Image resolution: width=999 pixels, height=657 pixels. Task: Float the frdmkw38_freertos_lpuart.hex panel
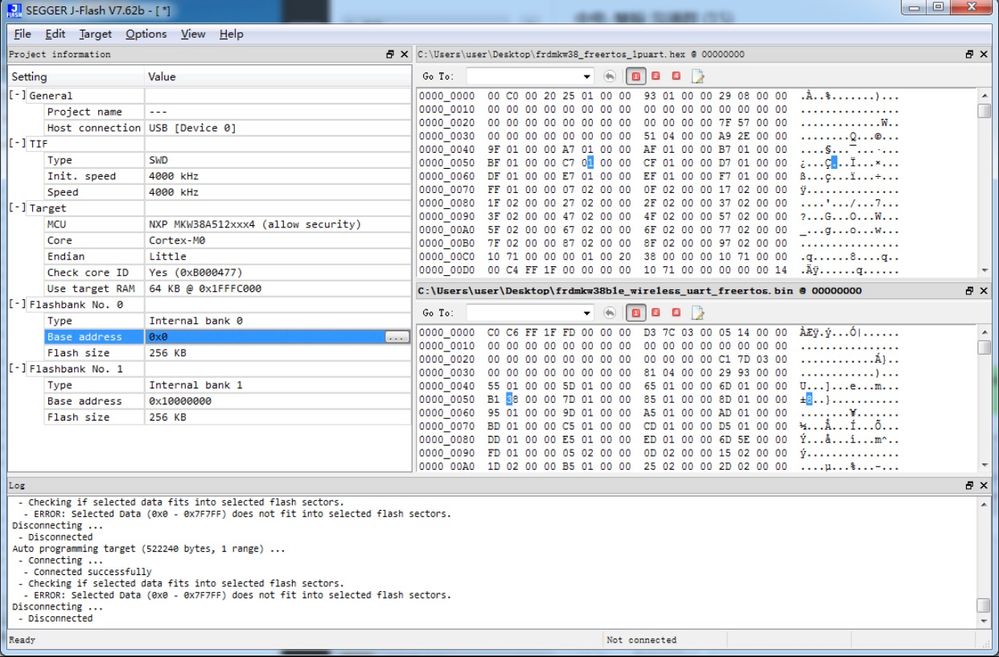[x=969, y=54]
